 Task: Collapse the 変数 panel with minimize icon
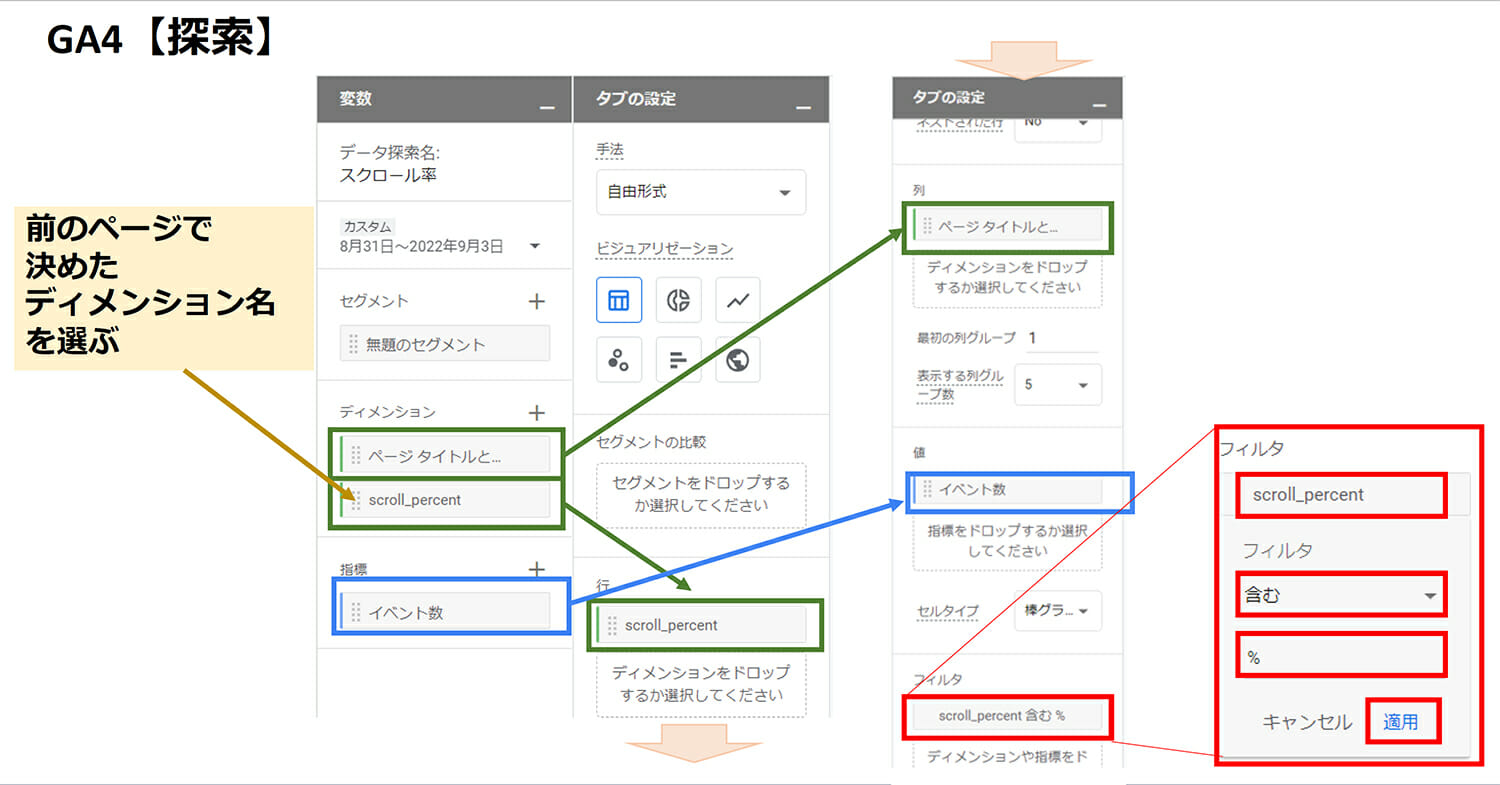click(547, 103)
